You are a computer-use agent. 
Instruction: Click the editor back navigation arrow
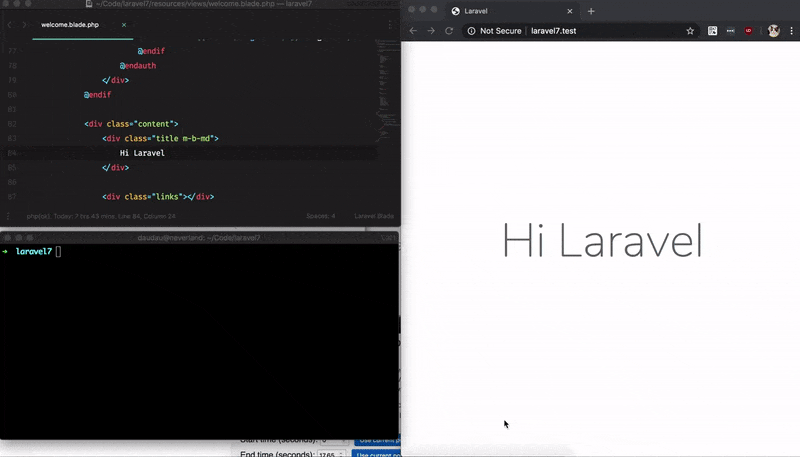tap(9, 24)
